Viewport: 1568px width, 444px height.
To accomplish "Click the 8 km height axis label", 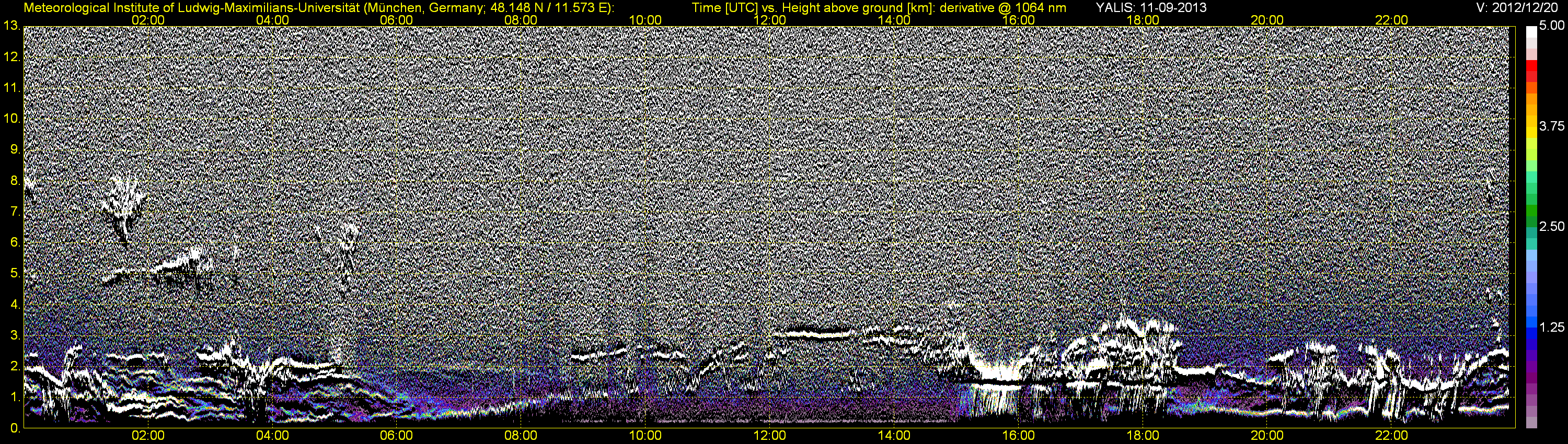I will tap(15, 181).
